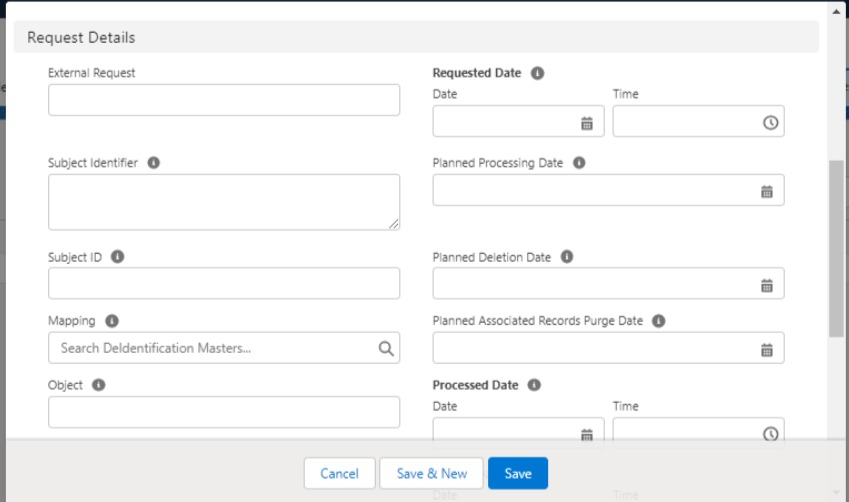The width and height of the screenshot is (849, 502).
Task: Open clock time picker for Requested Date
Action: point(769,123)
